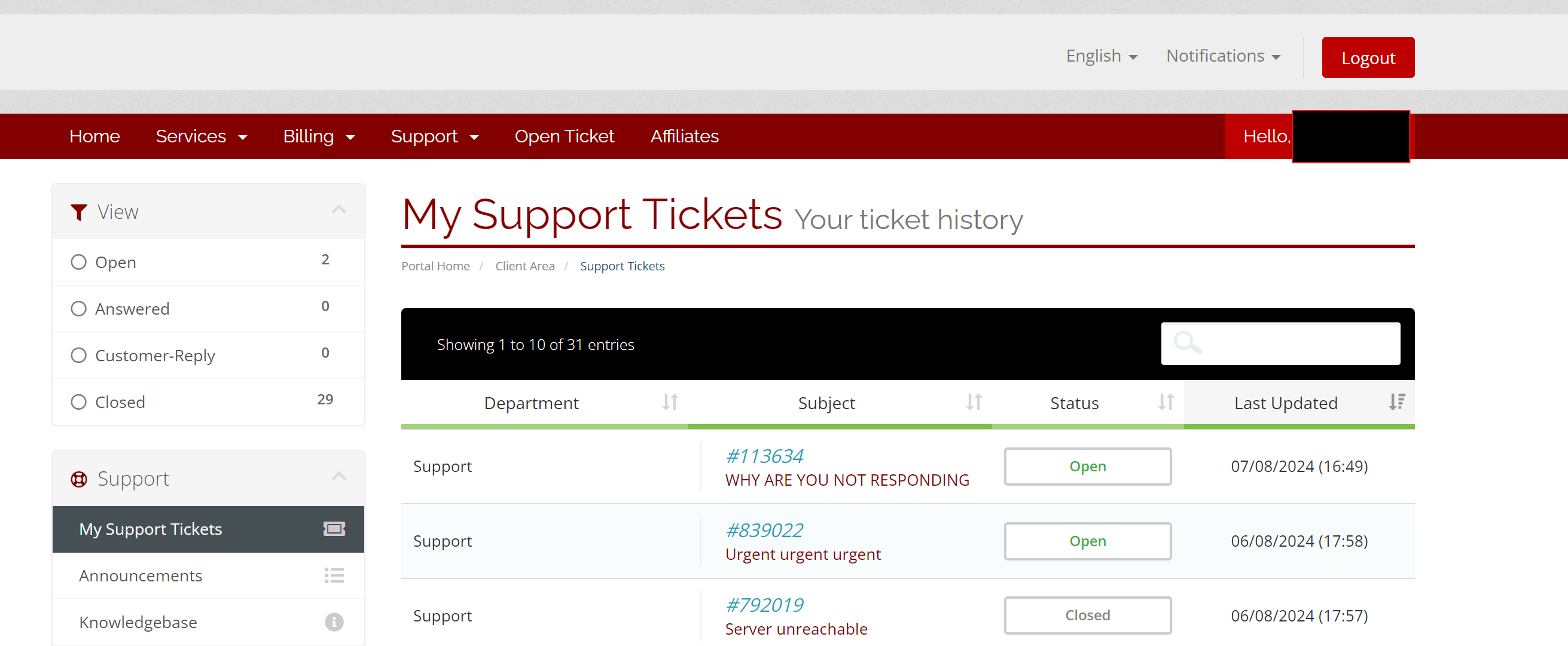Click subject Server unreachable
Image resolution: width=1568 pixels, height=646 pixels.
pos(796,629)
